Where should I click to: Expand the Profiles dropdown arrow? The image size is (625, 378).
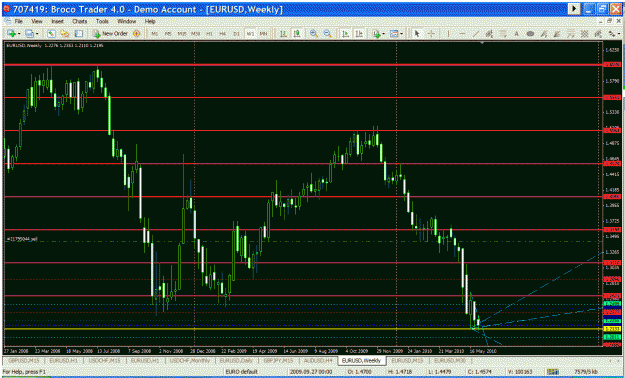(37, 34)
